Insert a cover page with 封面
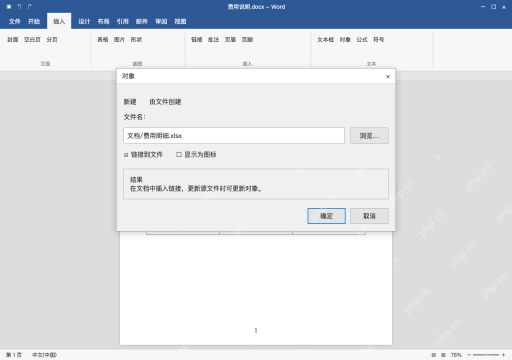Viewport: 512px width, 360px height. [13, 39]
